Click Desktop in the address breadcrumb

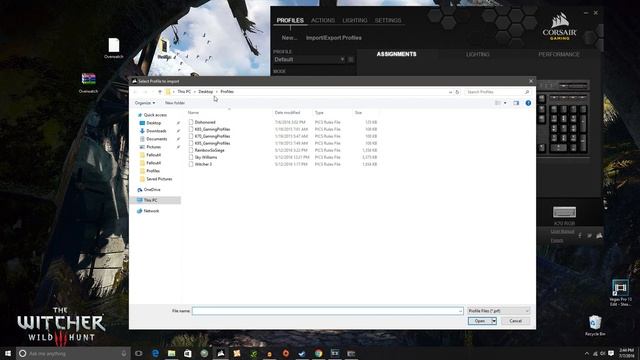pyautogui.click(x=206, y=92)
